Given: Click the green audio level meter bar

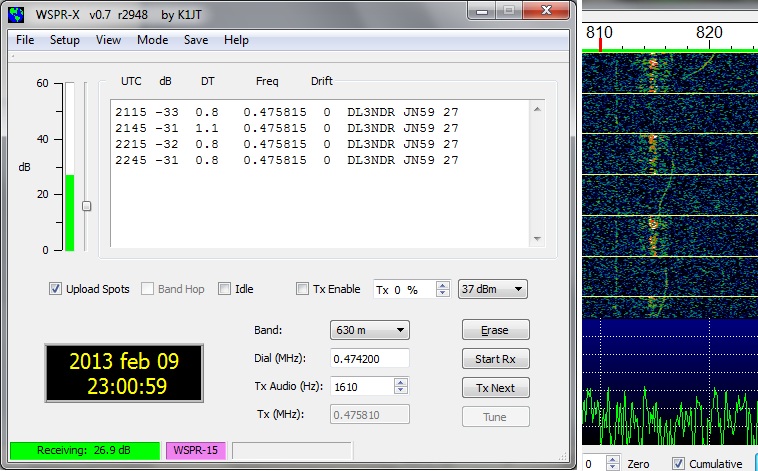Looking at the screenshot, I should click(x=70, y=213).
